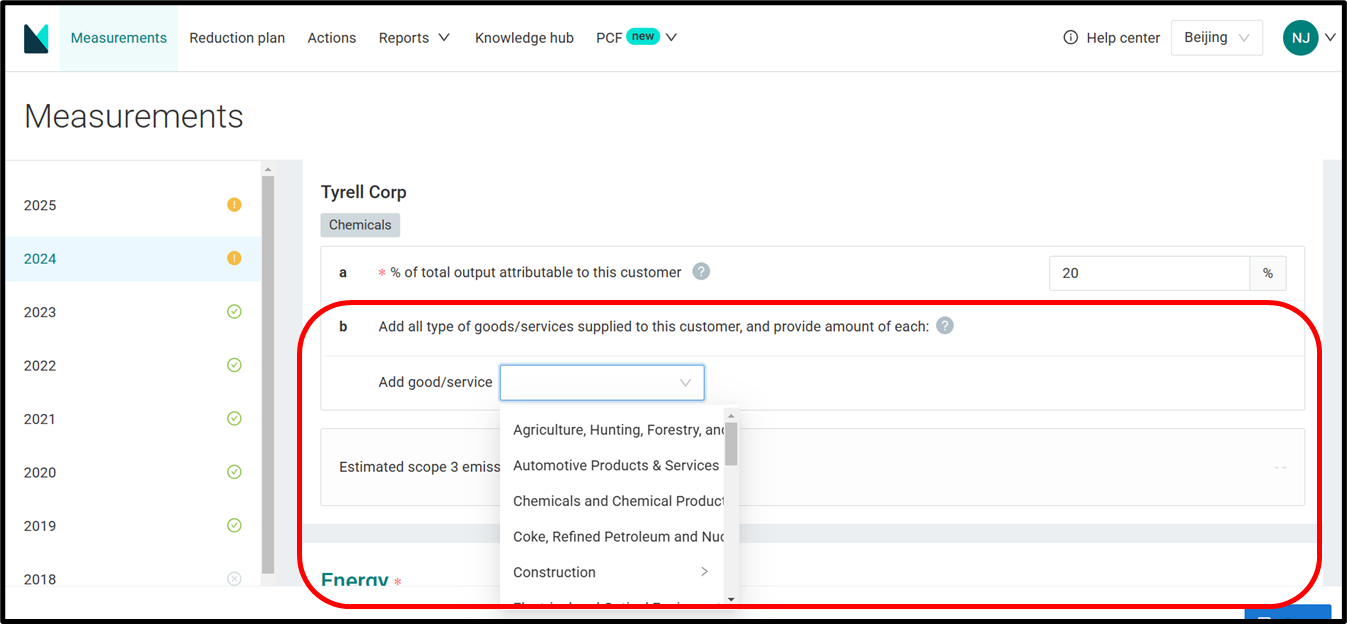Open the Knowledge hub

(x=524, y=38)
